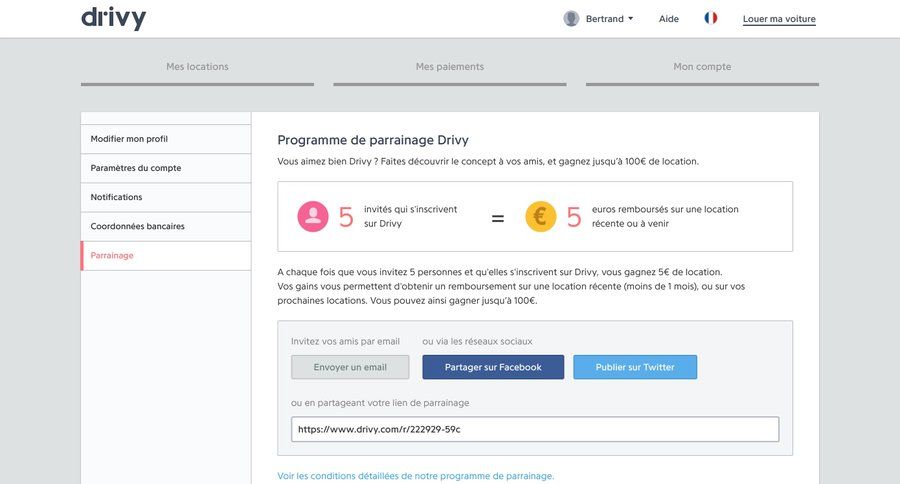The width and height of the screenshot is (900, 484).
Task: Click label 'ou en partageant votre lien de parrainage'
Action: point(380,403)
